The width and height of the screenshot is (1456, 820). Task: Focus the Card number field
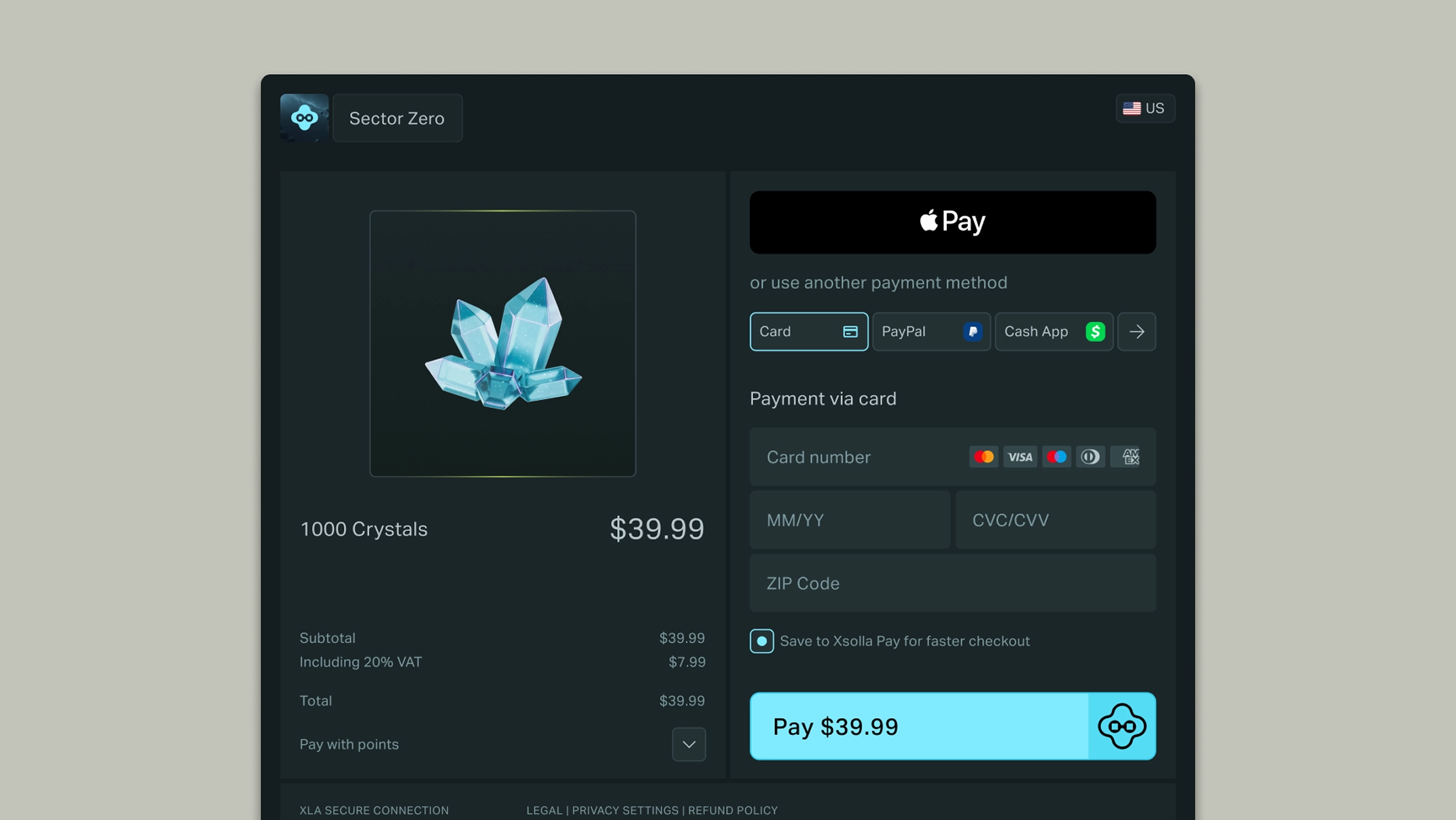952,457
